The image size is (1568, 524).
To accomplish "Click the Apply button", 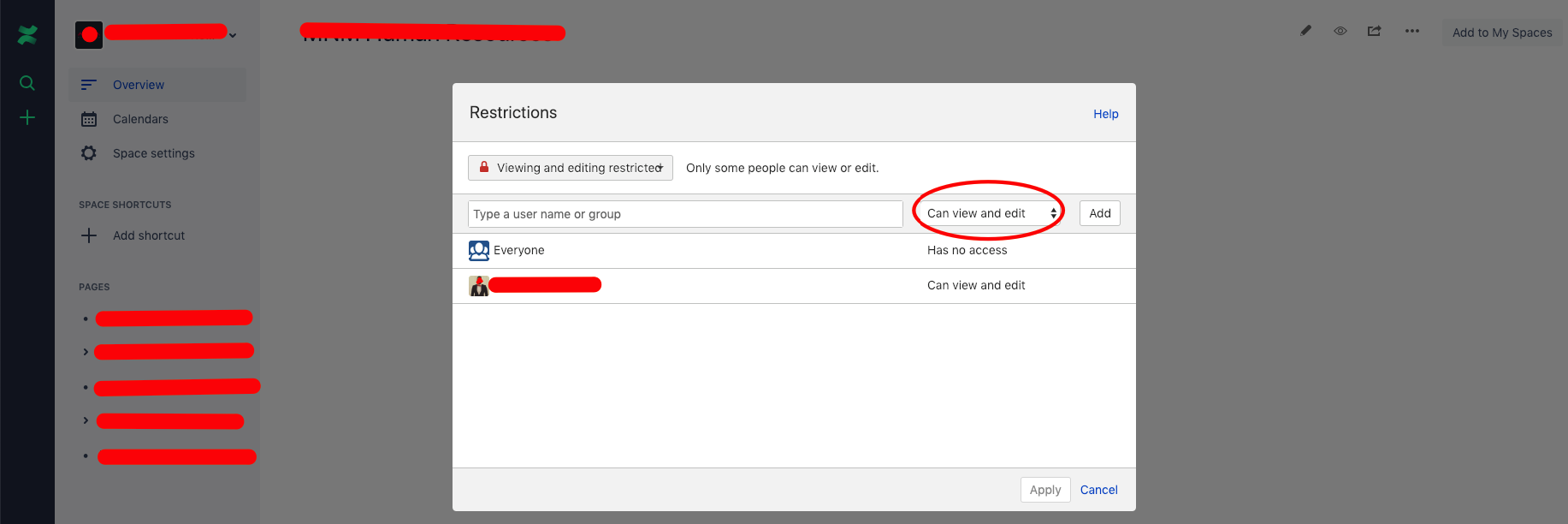I will pyautogui.click(x=1045, y=490).
